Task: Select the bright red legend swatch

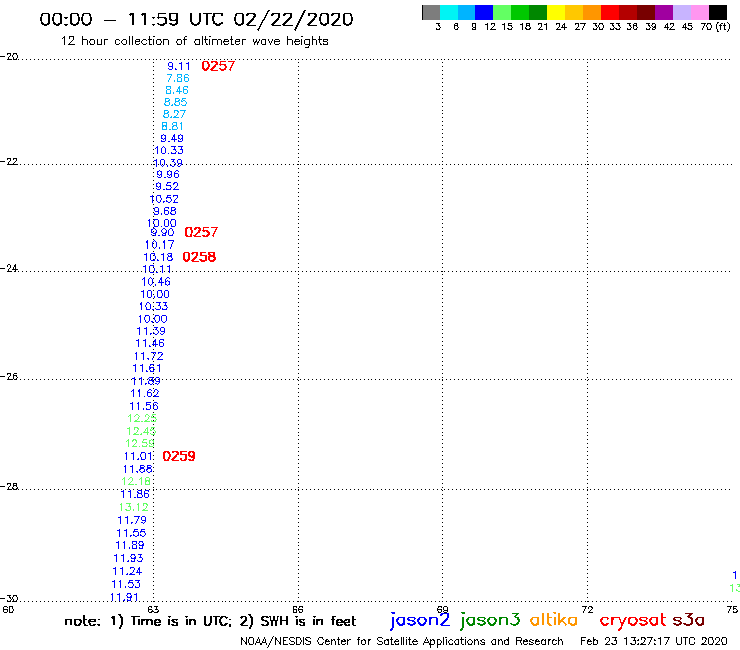Action: [610, 12]
